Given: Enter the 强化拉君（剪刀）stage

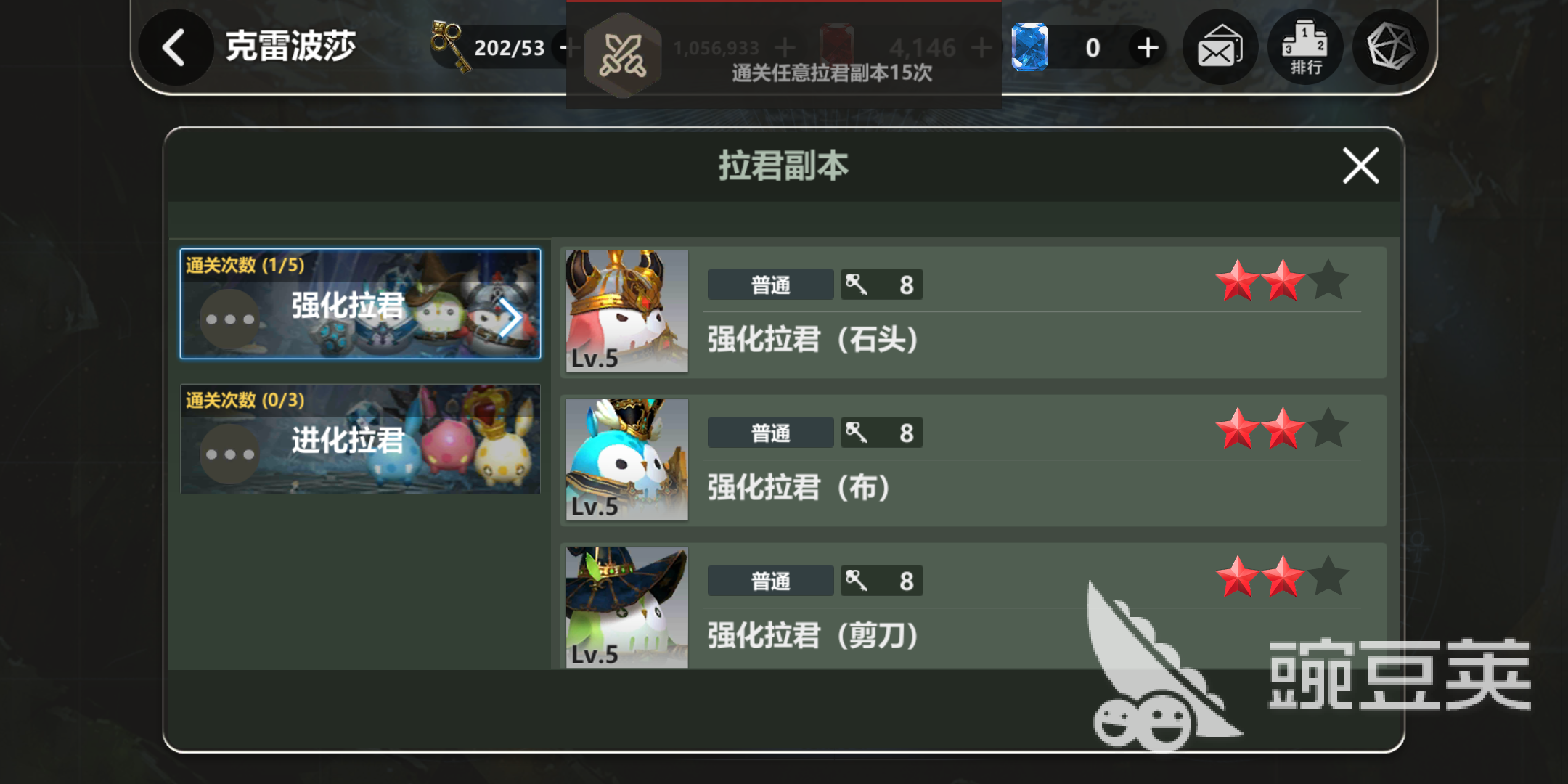Looking at the screenshot, I should 973,605.
